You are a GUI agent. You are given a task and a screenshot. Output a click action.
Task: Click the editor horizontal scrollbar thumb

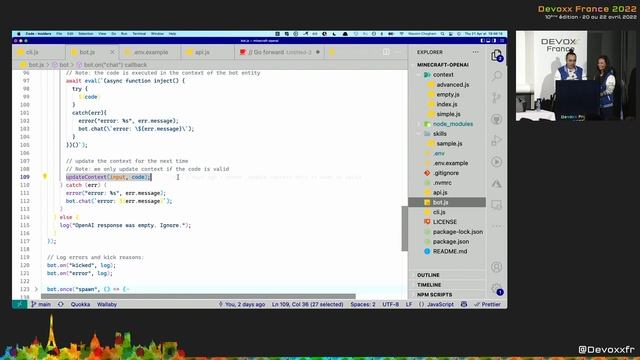198,296
